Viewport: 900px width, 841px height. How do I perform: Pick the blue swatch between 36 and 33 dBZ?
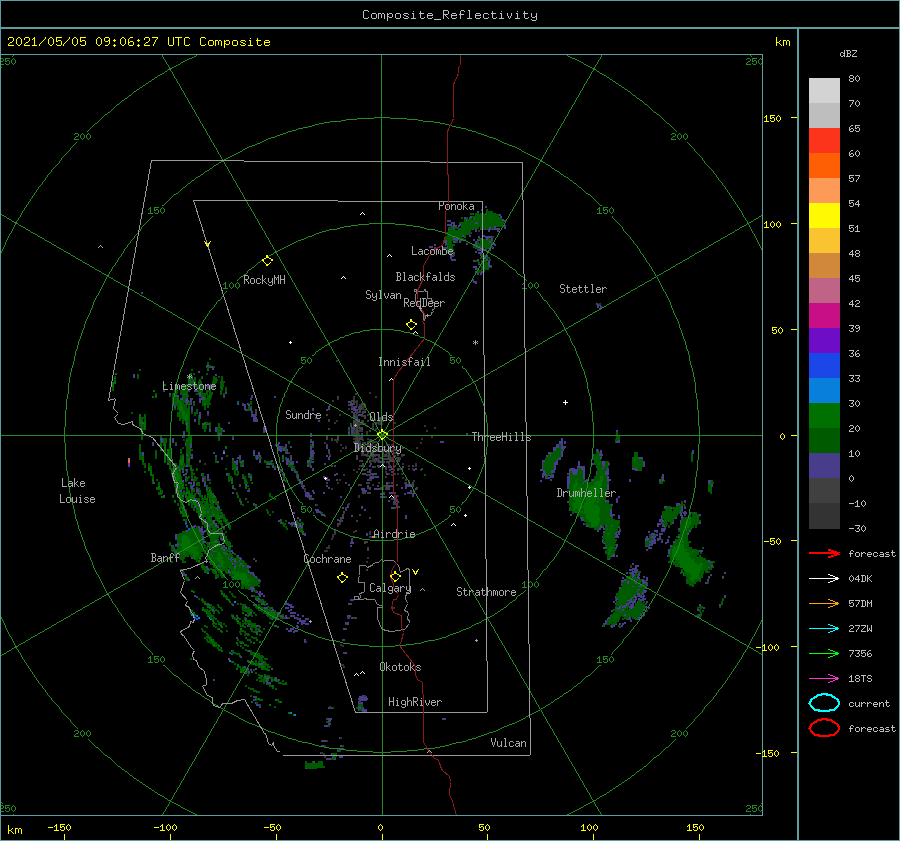(x=824, y=366)
